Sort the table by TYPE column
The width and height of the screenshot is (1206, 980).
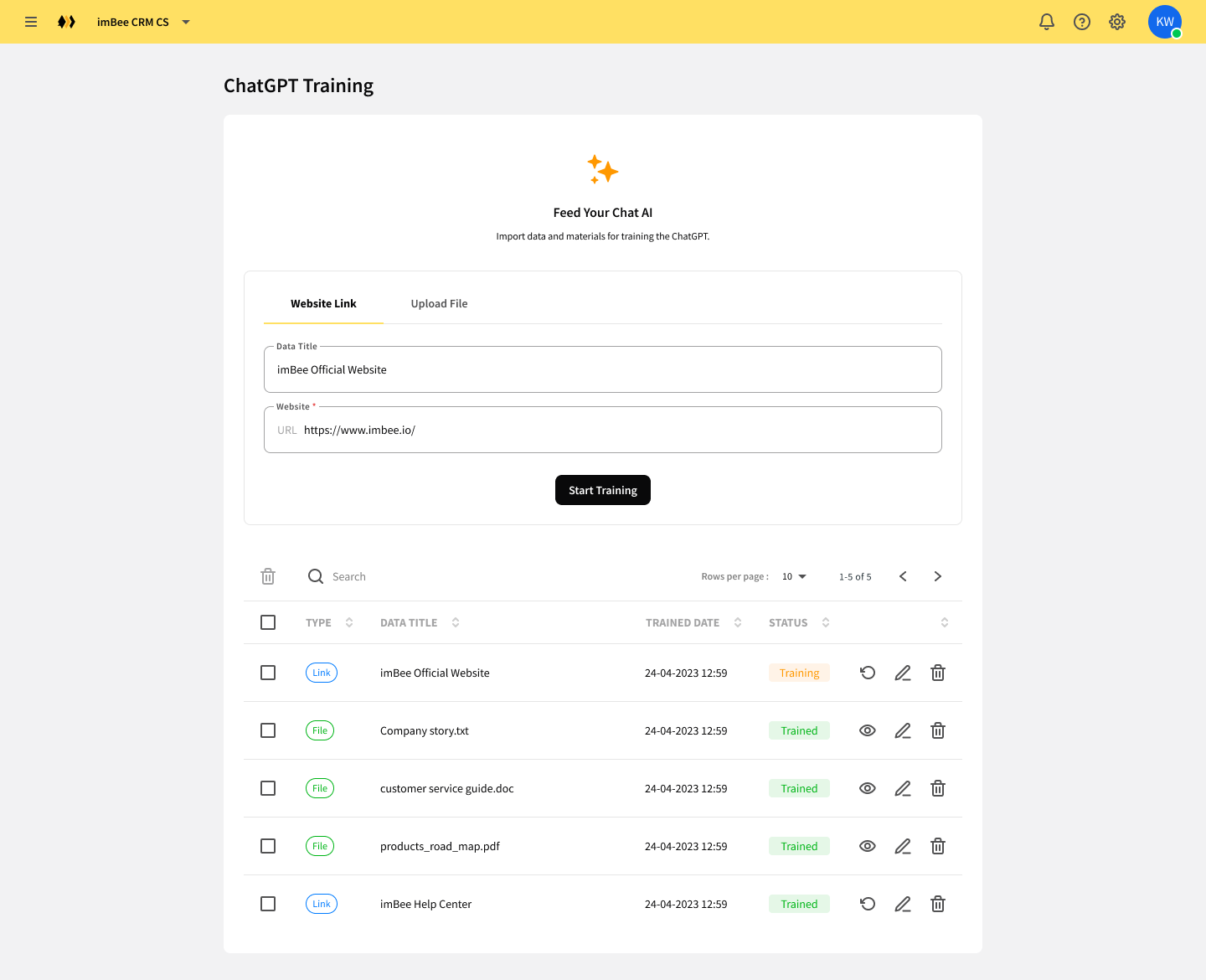point(349,622)
